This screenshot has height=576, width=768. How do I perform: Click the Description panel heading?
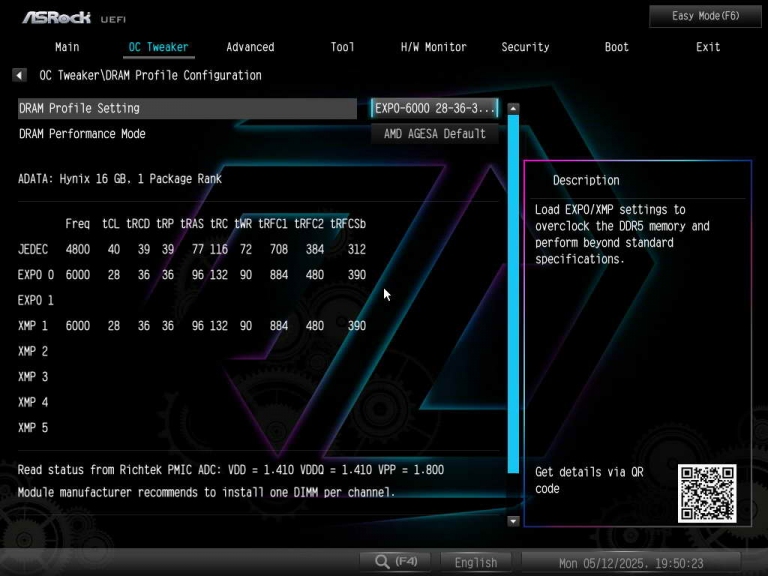(x=586, y=180)
